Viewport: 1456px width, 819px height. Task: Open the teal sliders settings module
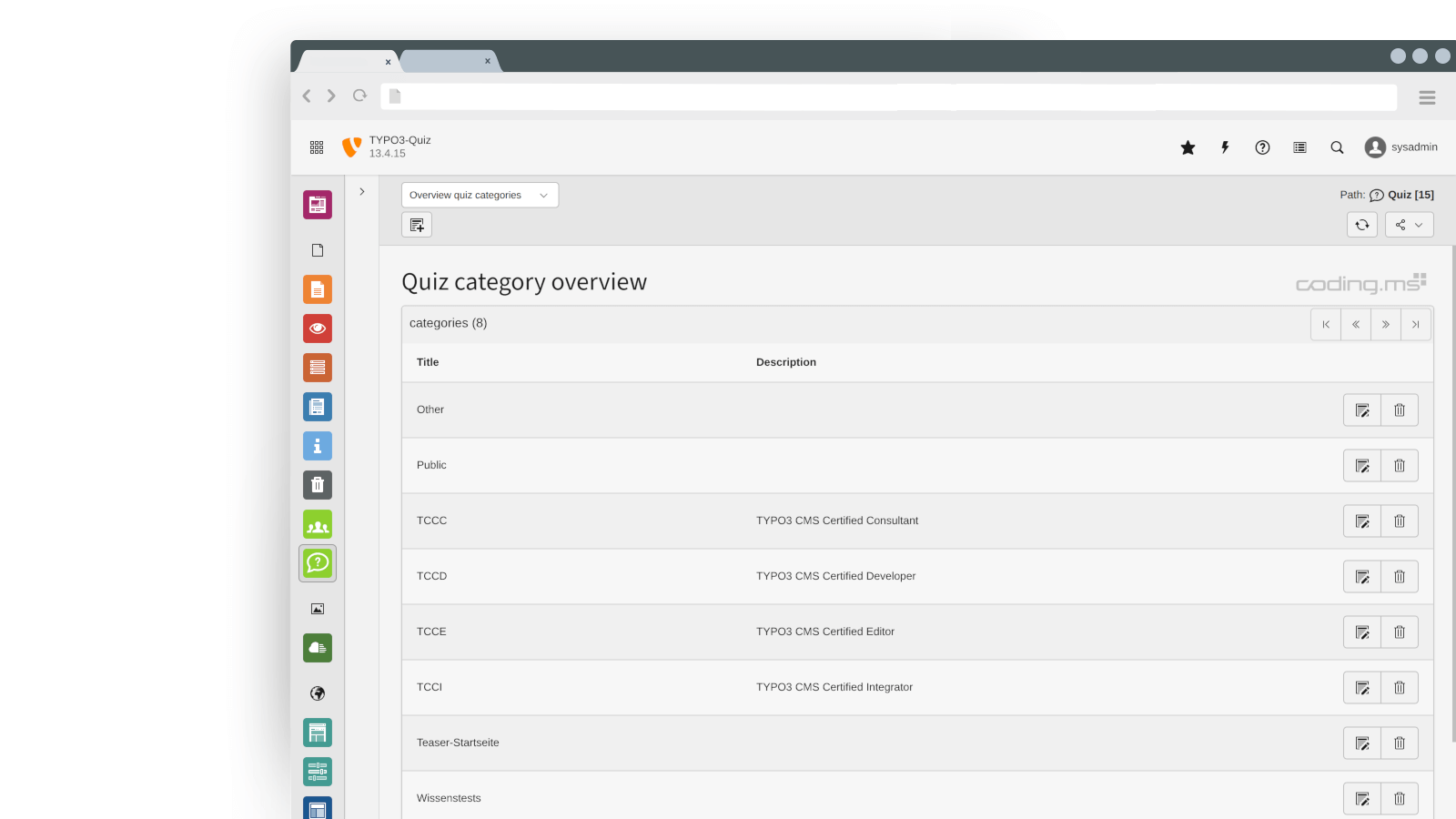(x=318, y=772)
